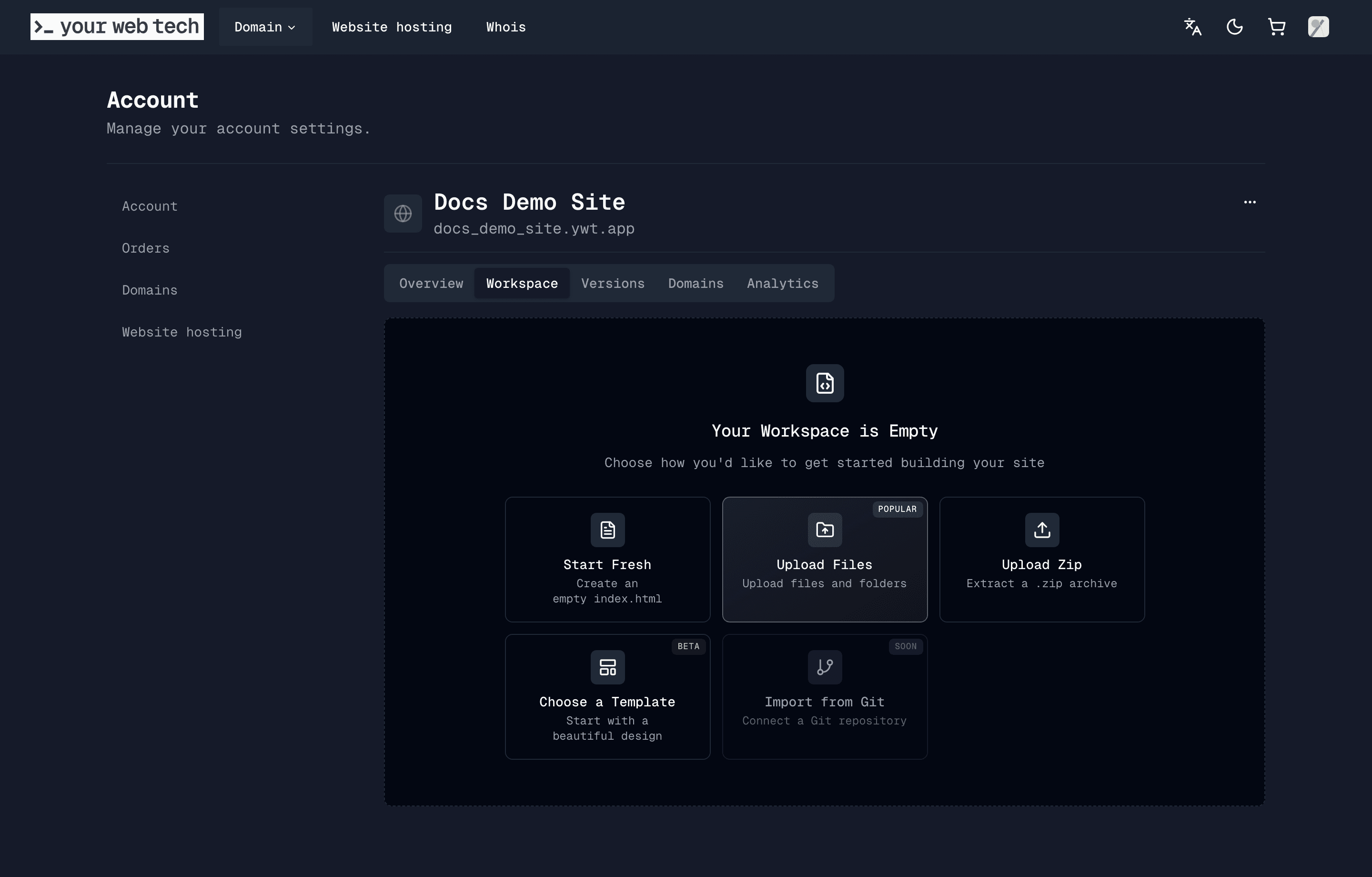Click 'Create an empty index.html' text
The width and height of the screenshot is (1372, 877).
tap(607, 591)
